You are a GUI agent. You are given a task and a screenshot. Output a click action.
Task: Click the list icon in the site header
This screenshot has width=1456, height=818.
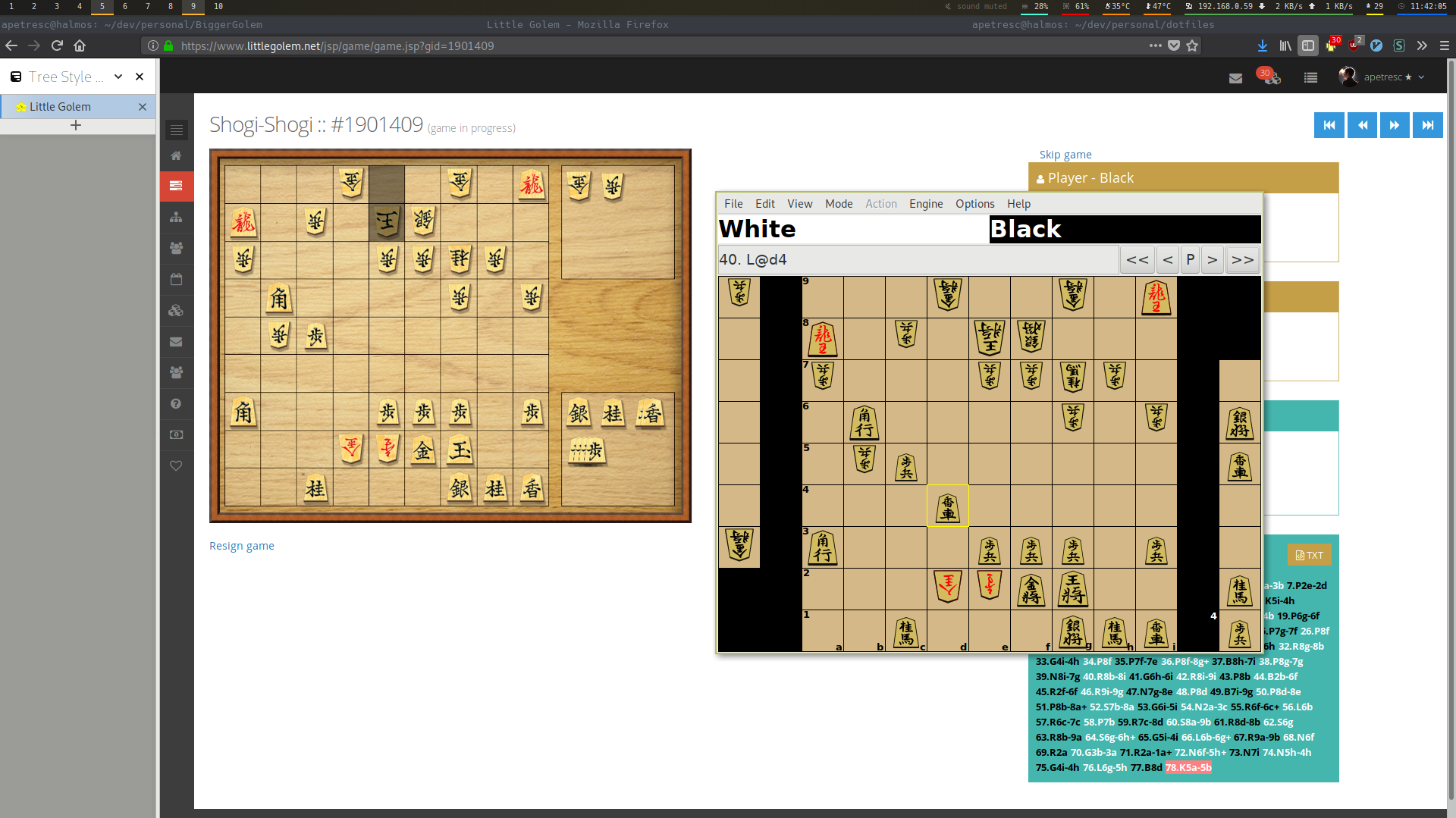pyautogui.click(x=1310, y=77)
